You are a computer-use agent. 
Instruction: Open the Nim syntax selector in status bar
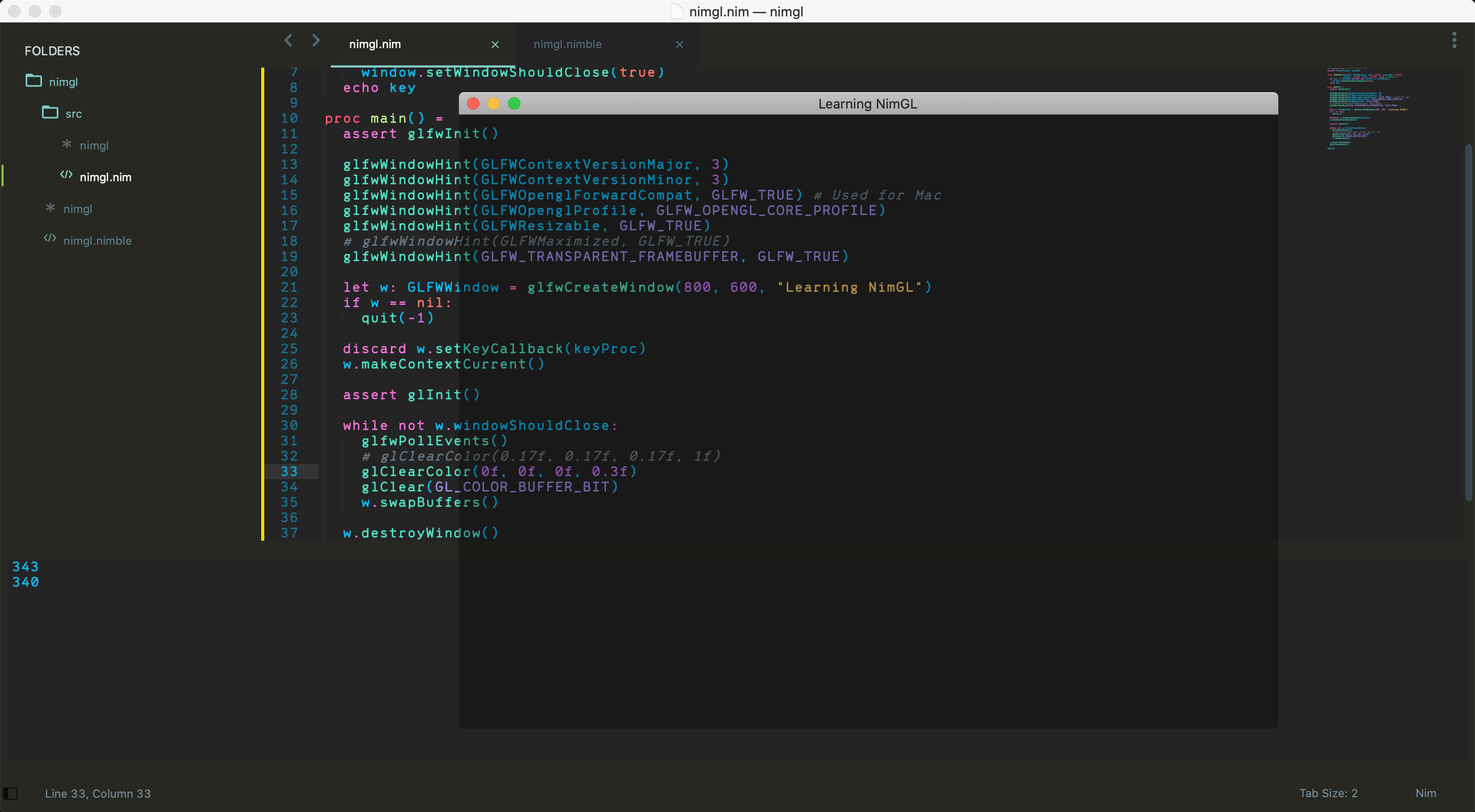pos(1426,793)
